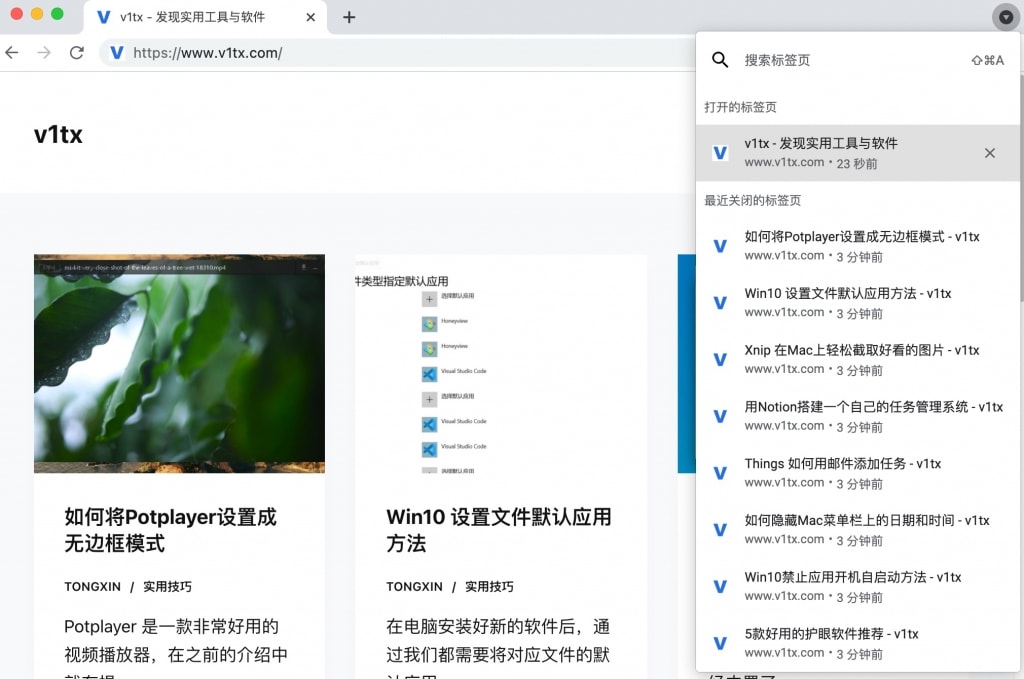Click the macOS yellow minimize button

coord(37,14)
